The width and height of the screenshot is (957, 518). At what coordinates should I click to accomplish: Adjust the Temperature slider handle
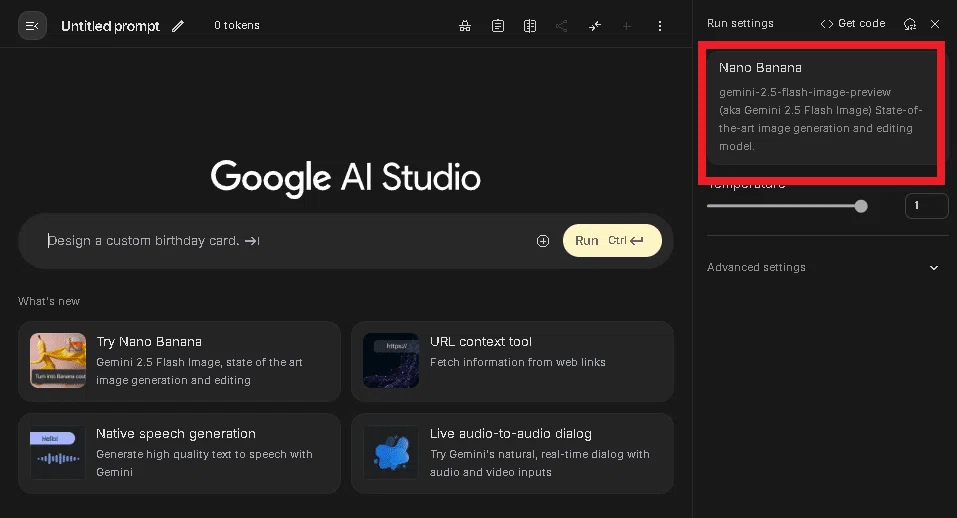(x=861, y=206)
